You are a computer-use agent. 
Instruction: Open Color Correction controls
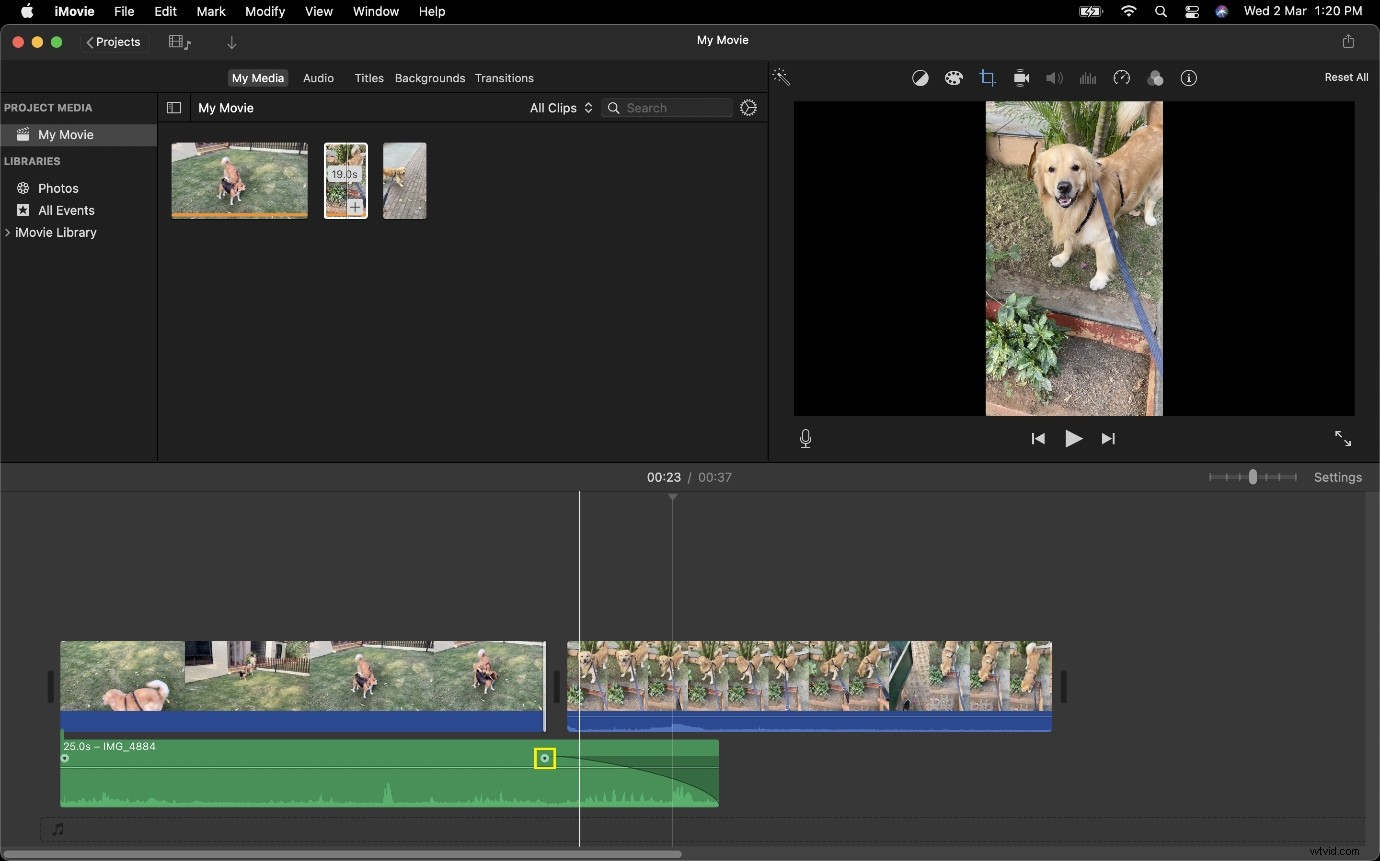[954, 78]
